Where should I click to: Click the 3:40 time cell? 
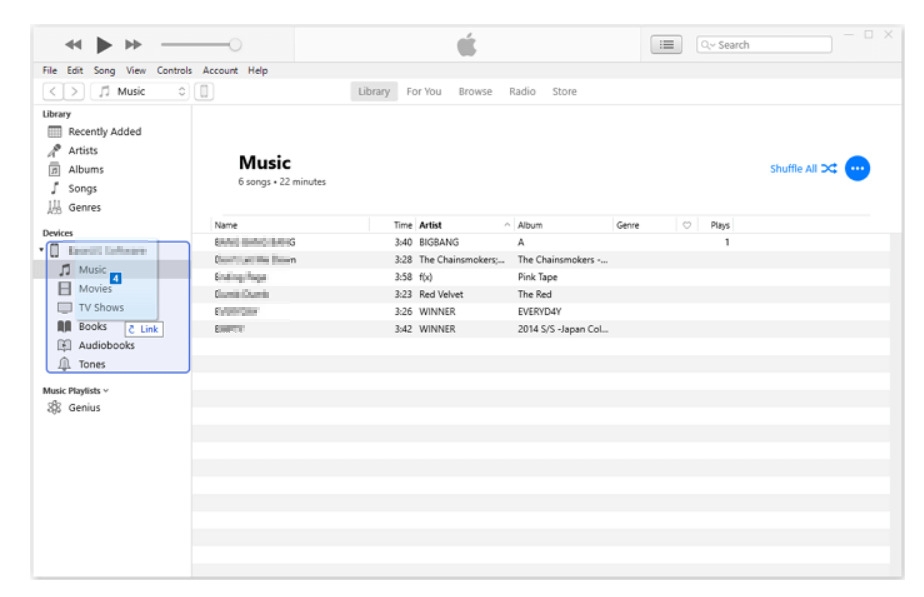click(403, 242)
